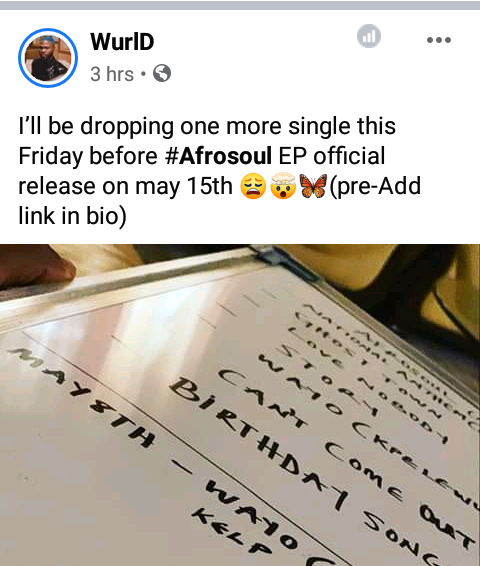Click 'KELP' handwriting at photo bottom
480x566 pixels.
[231, 532]
